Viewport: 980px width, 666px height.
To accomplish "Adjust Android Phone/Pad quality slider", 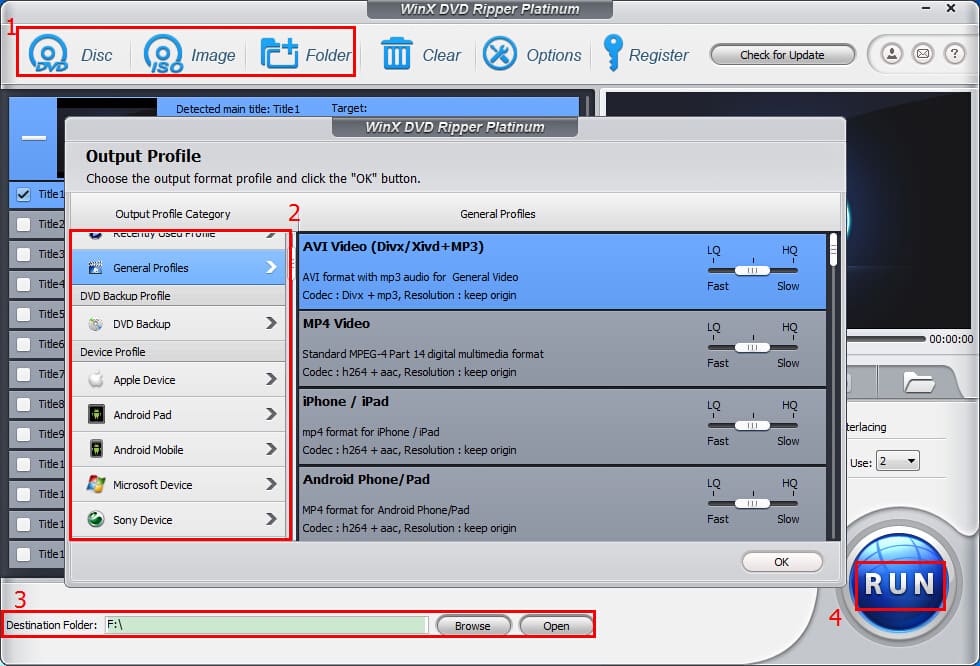I will 752,503.
